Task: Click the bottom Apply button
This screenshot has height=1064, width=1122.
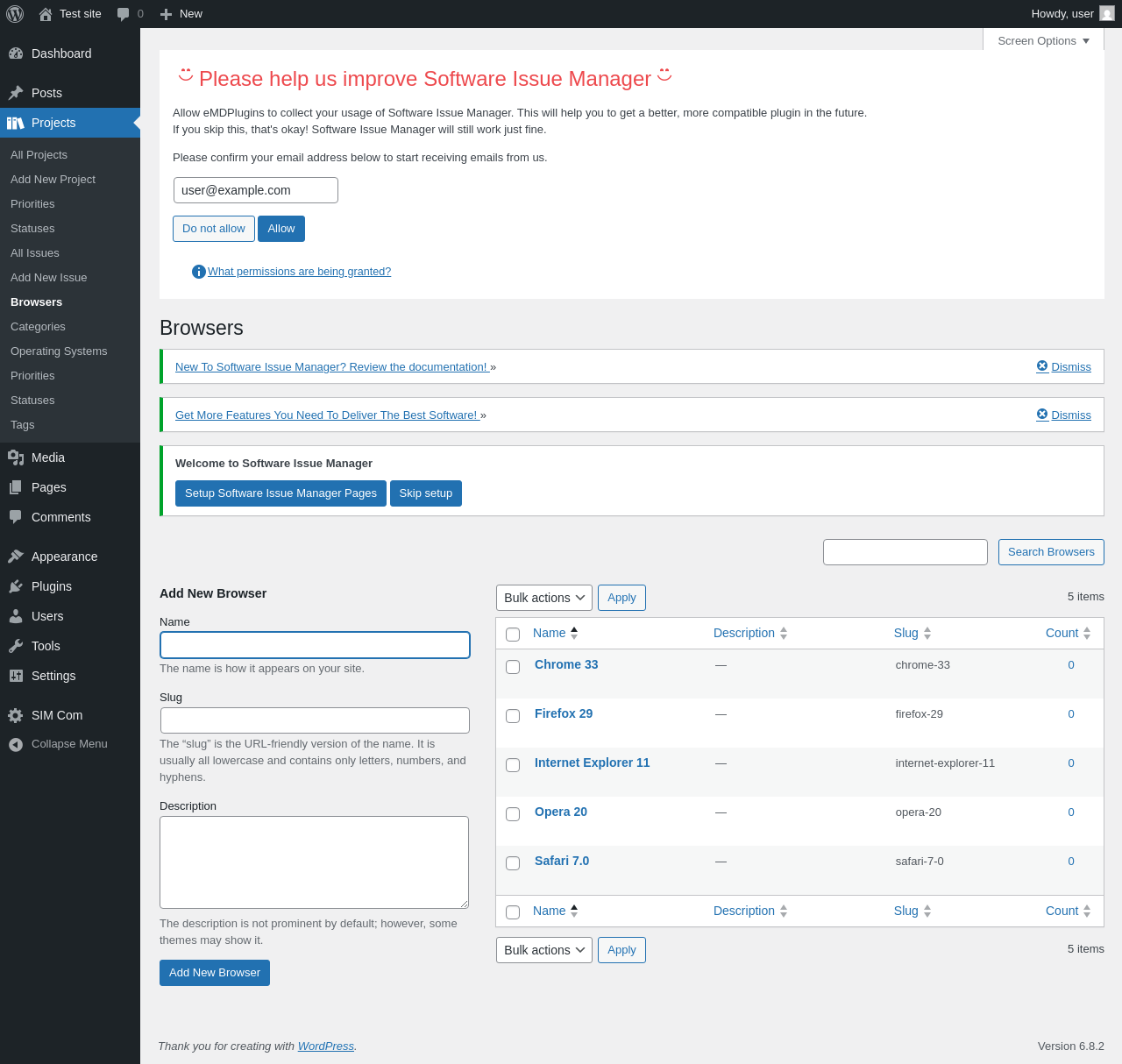Action: (x=621, y=950)
